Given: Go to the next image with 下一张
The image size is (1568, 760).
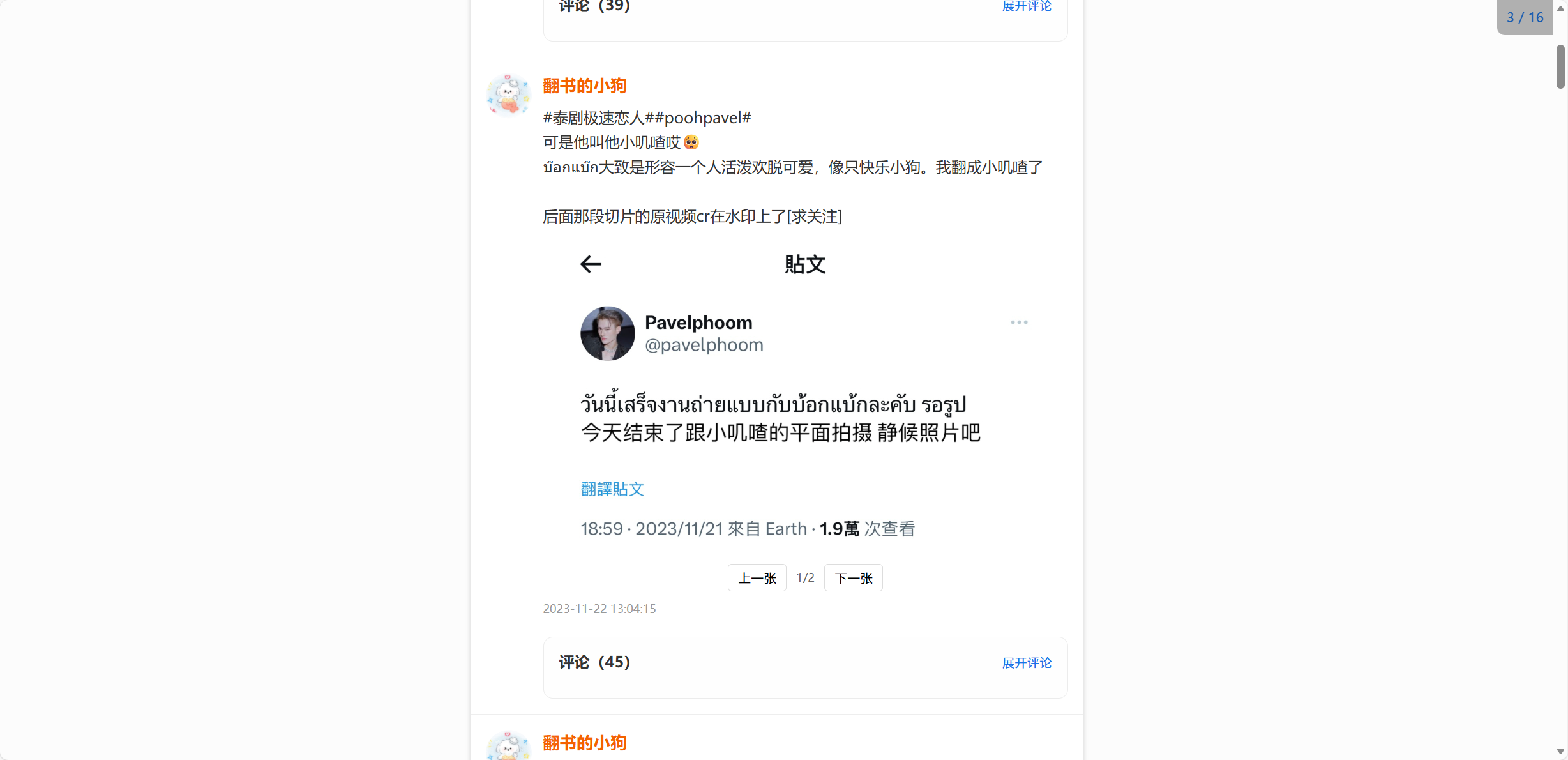Looking at the screenshot, I should coord(853,578).
